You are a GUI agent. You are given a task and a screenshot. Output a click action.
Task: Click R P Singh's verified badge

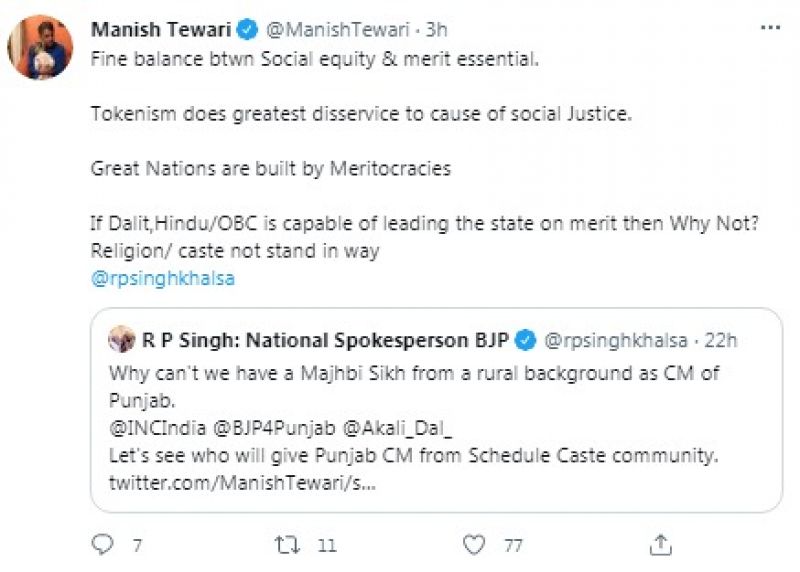click(x=525, y=340)
